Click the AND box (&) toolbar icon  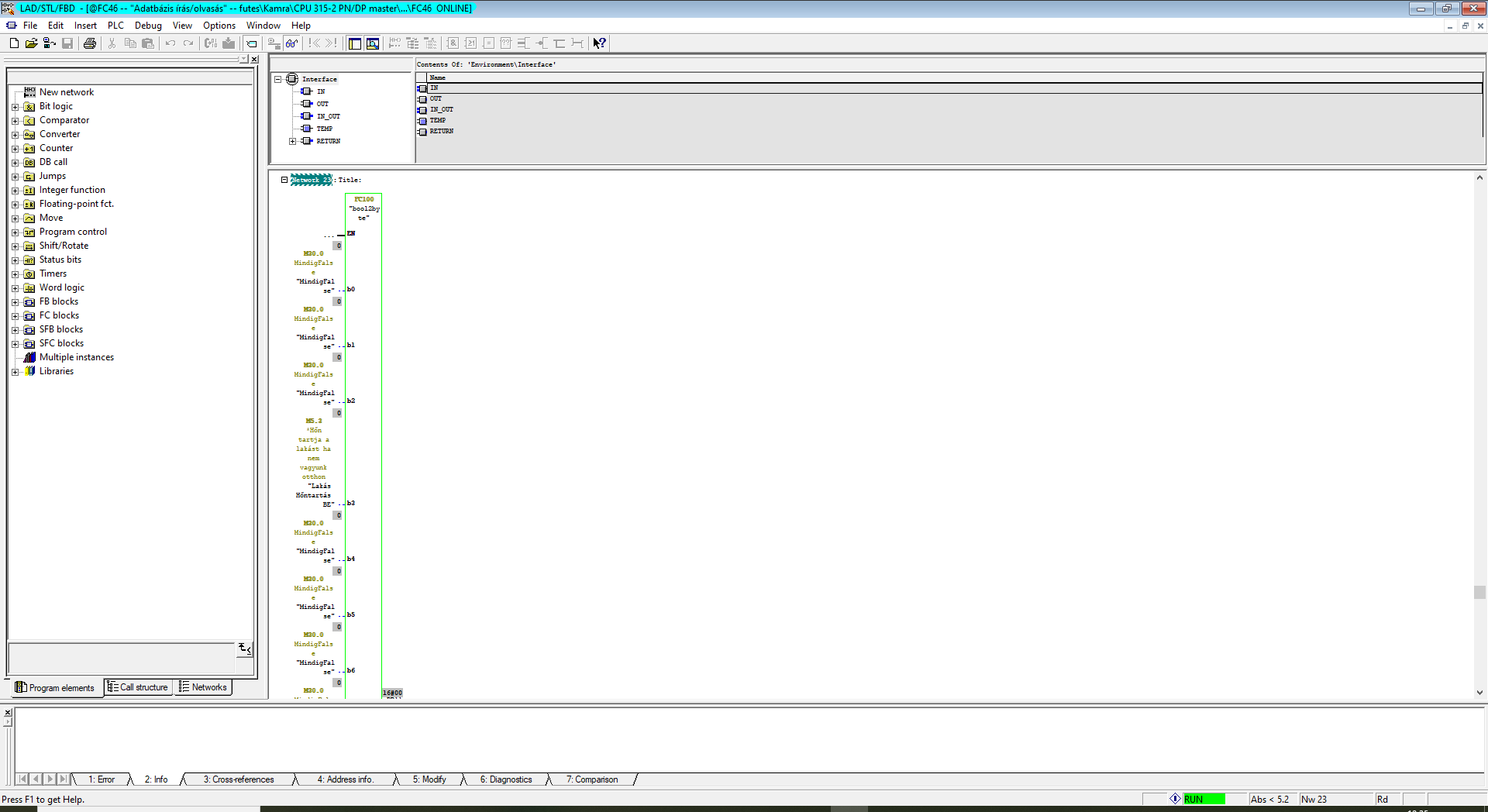tap(453, 43)
